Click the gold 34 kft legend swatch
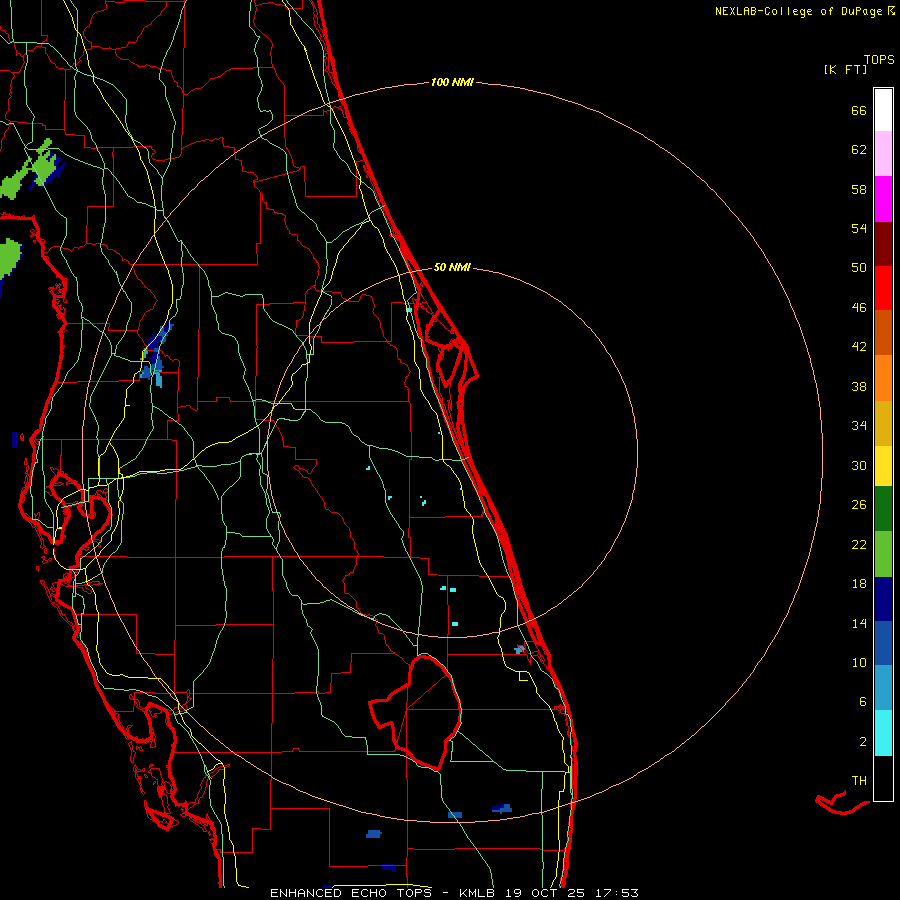 [x=883, y=423]
